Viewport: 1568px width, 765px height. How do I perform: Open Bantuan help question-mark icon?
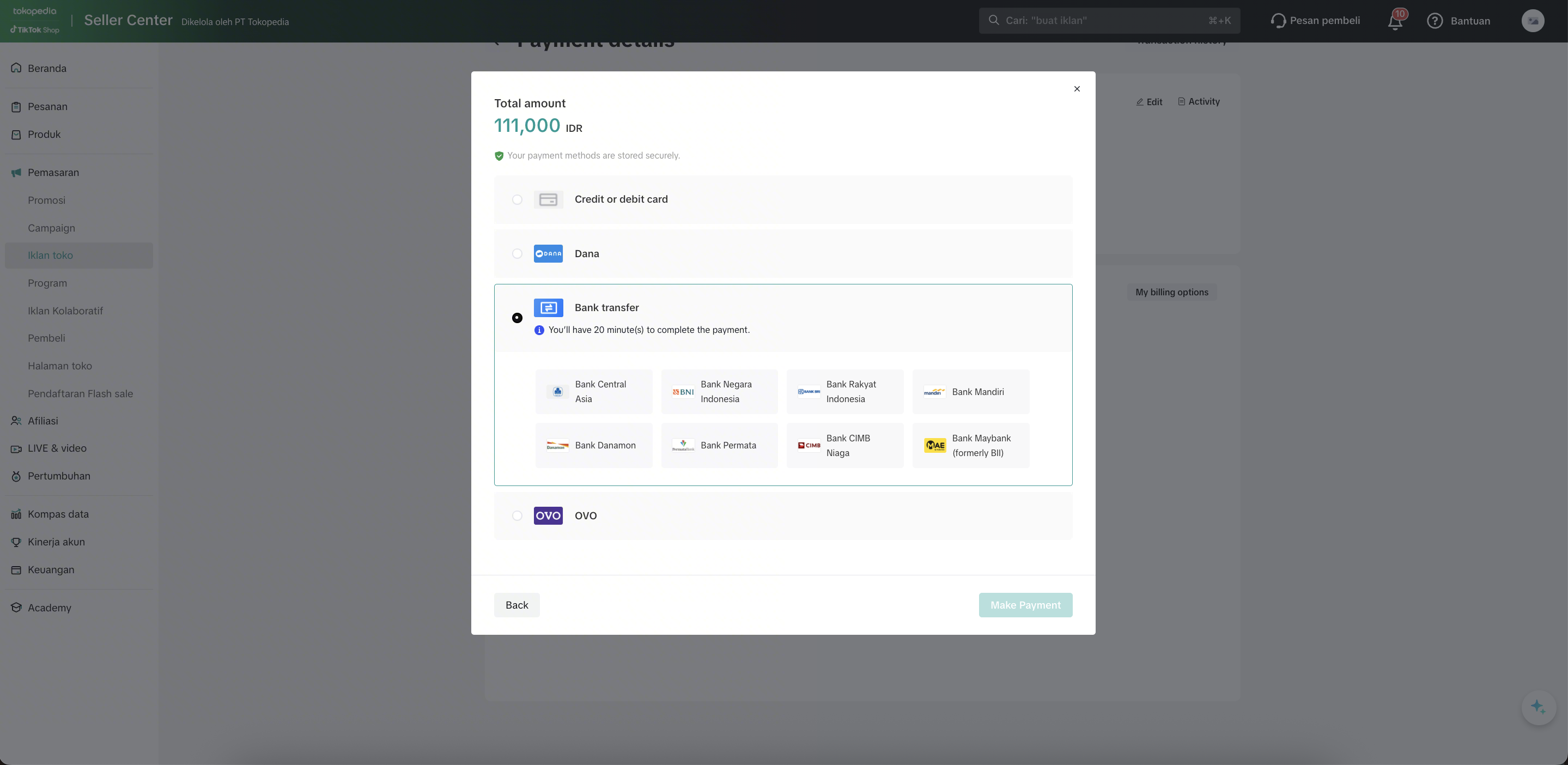pos(1435,21)
